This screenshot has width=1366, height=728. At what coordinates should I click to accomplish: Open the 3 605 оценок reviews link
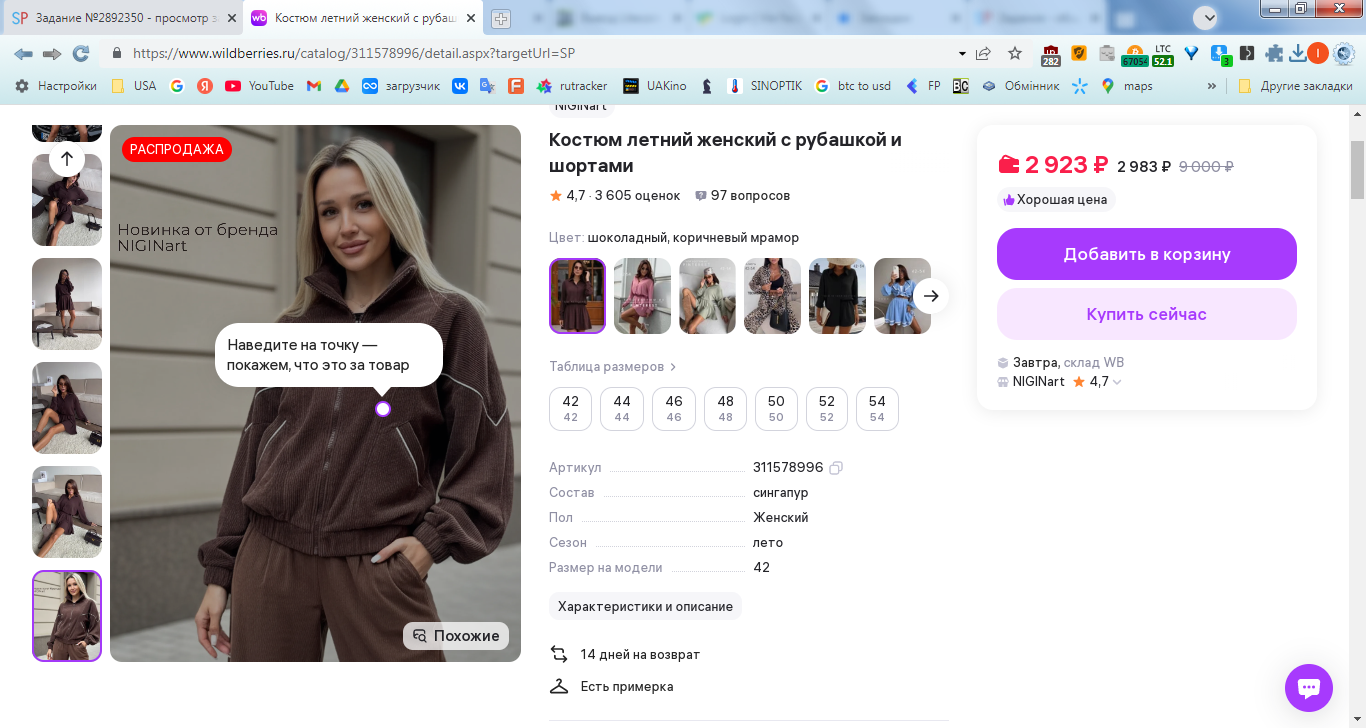[637, 196]
